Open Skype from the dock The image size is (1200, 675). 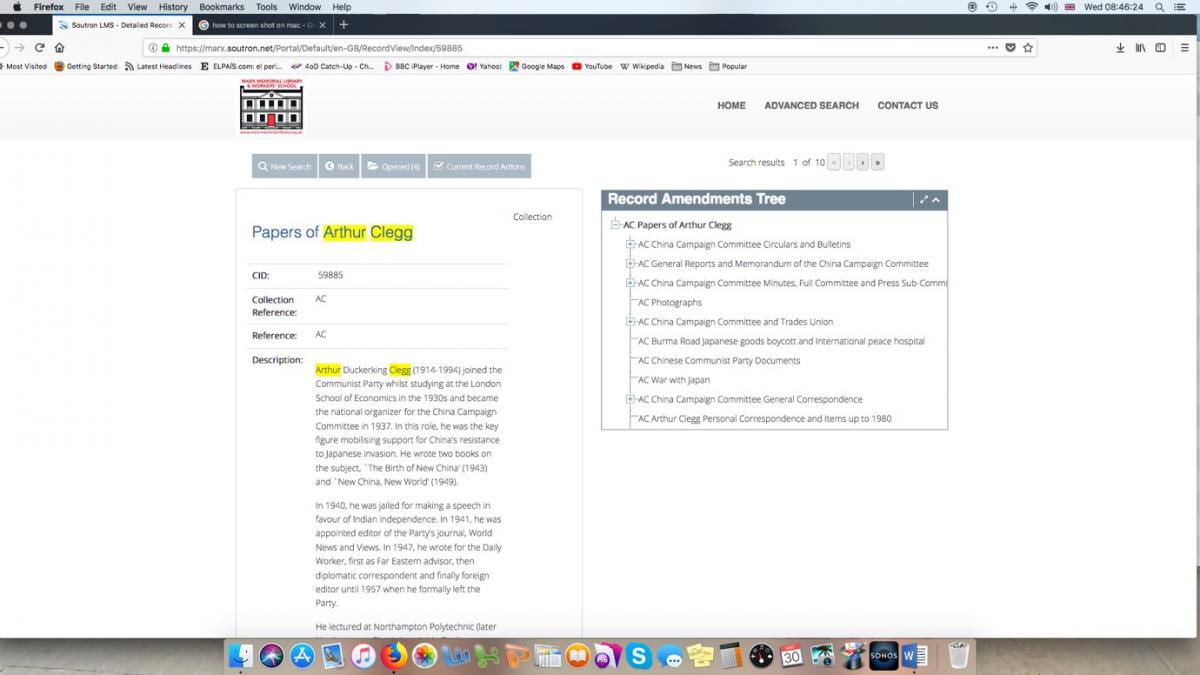click(x=640, y=656)
